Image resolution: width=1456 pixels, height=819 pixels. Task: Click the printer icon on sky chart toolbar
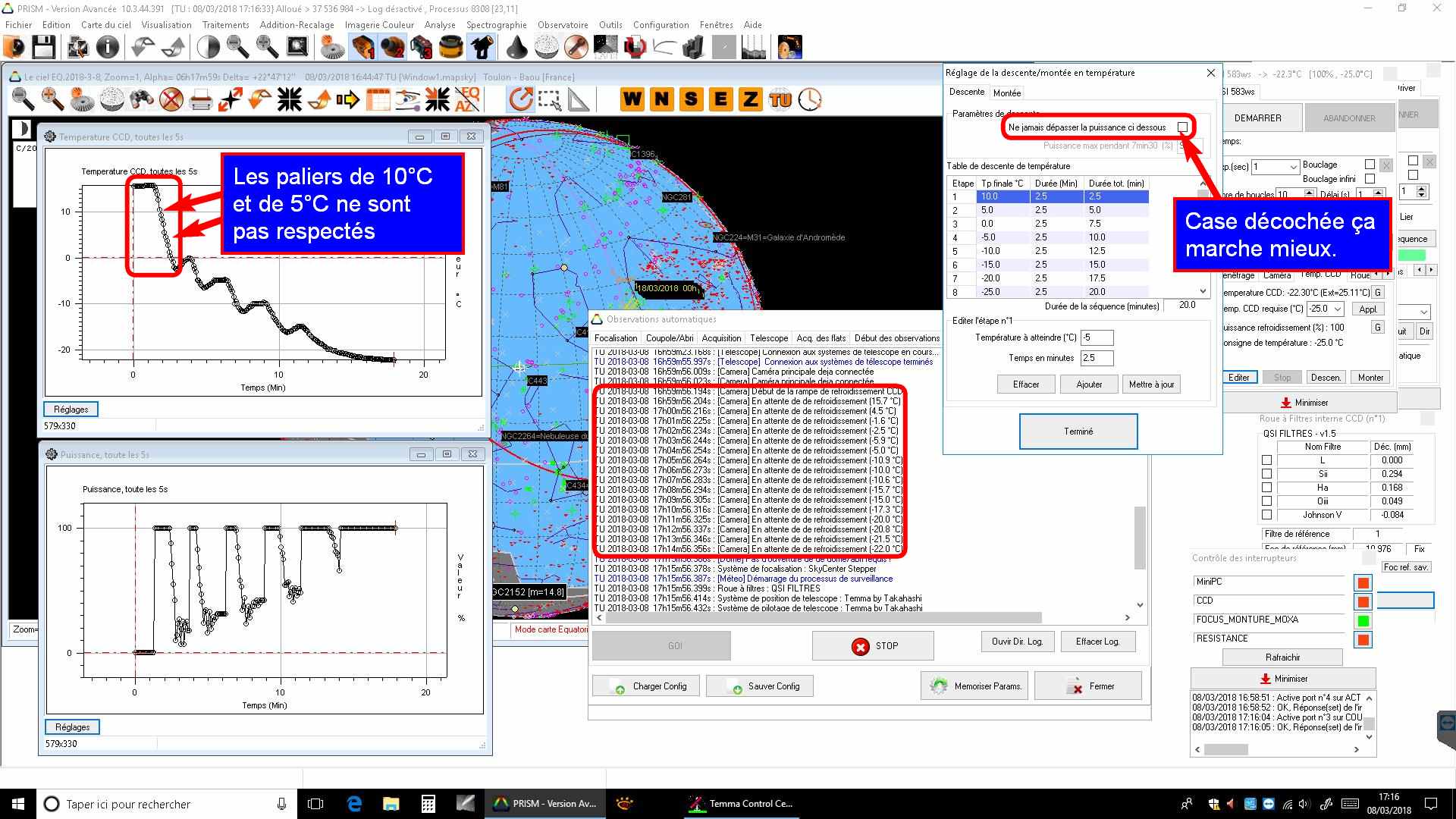201,99
